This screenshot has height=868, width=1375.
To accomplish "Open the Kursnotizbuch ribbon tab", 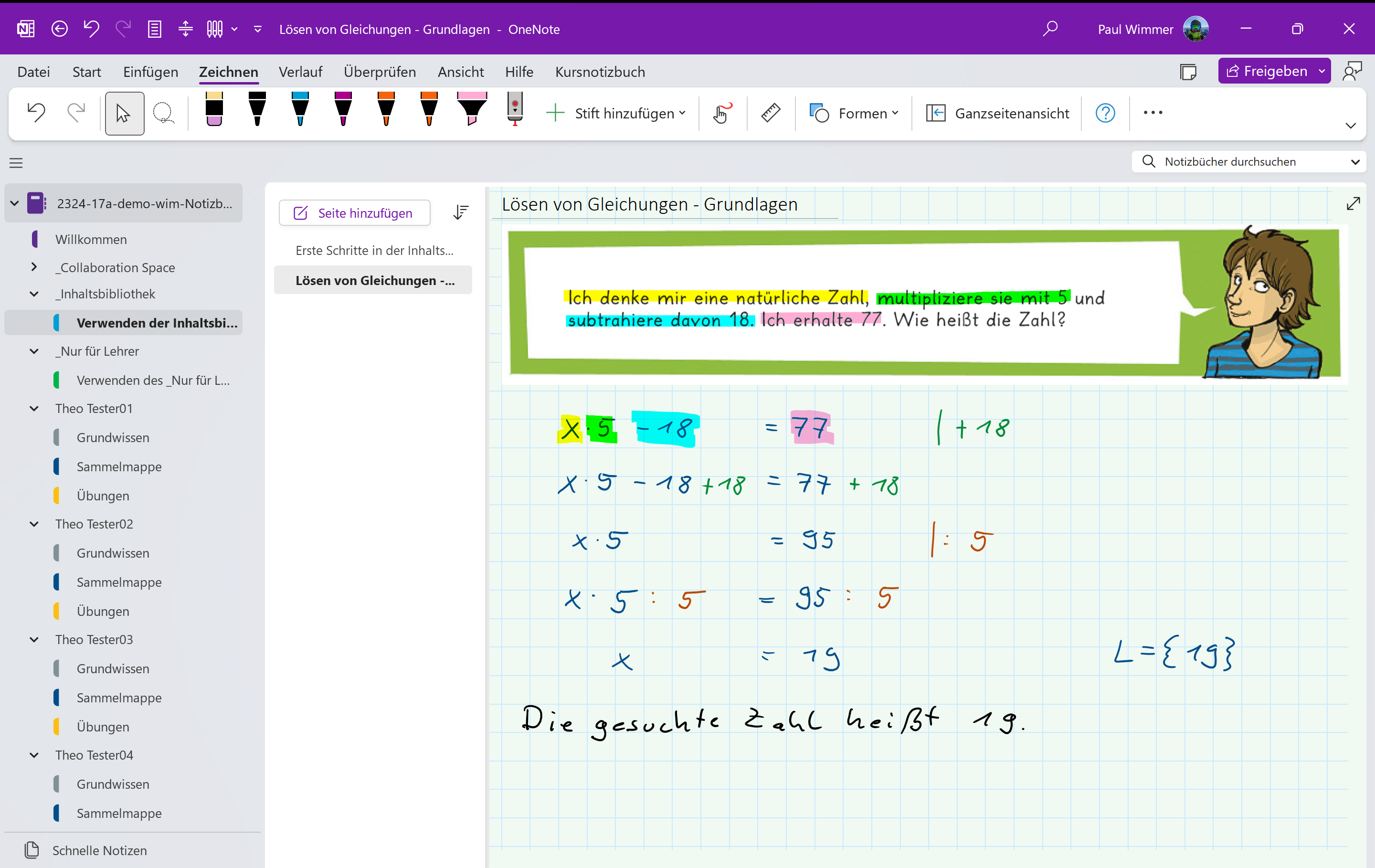I will coord(600,72).
